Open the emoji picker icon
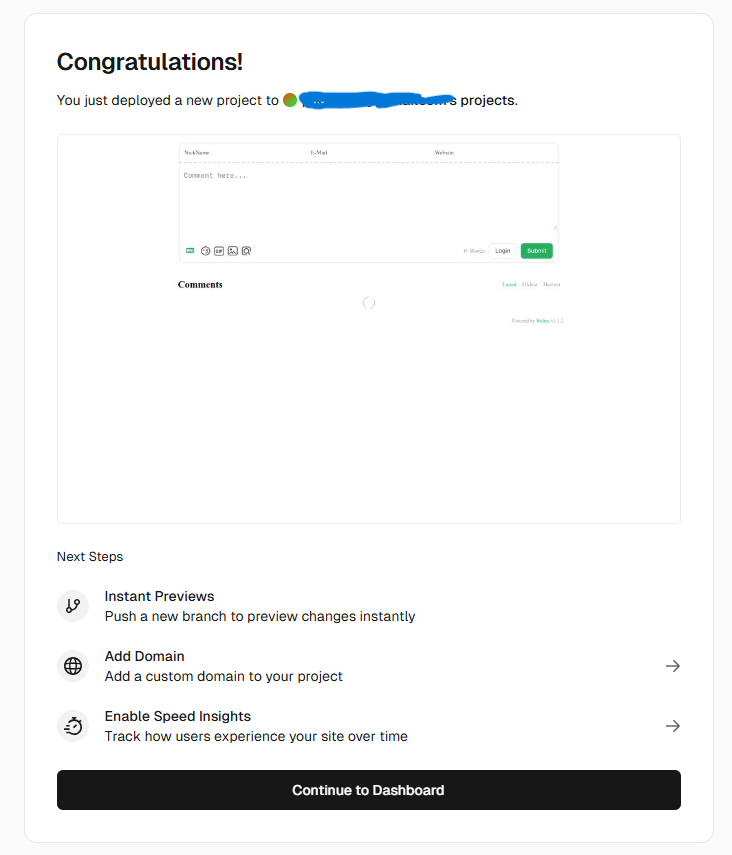 pos(206,251)
